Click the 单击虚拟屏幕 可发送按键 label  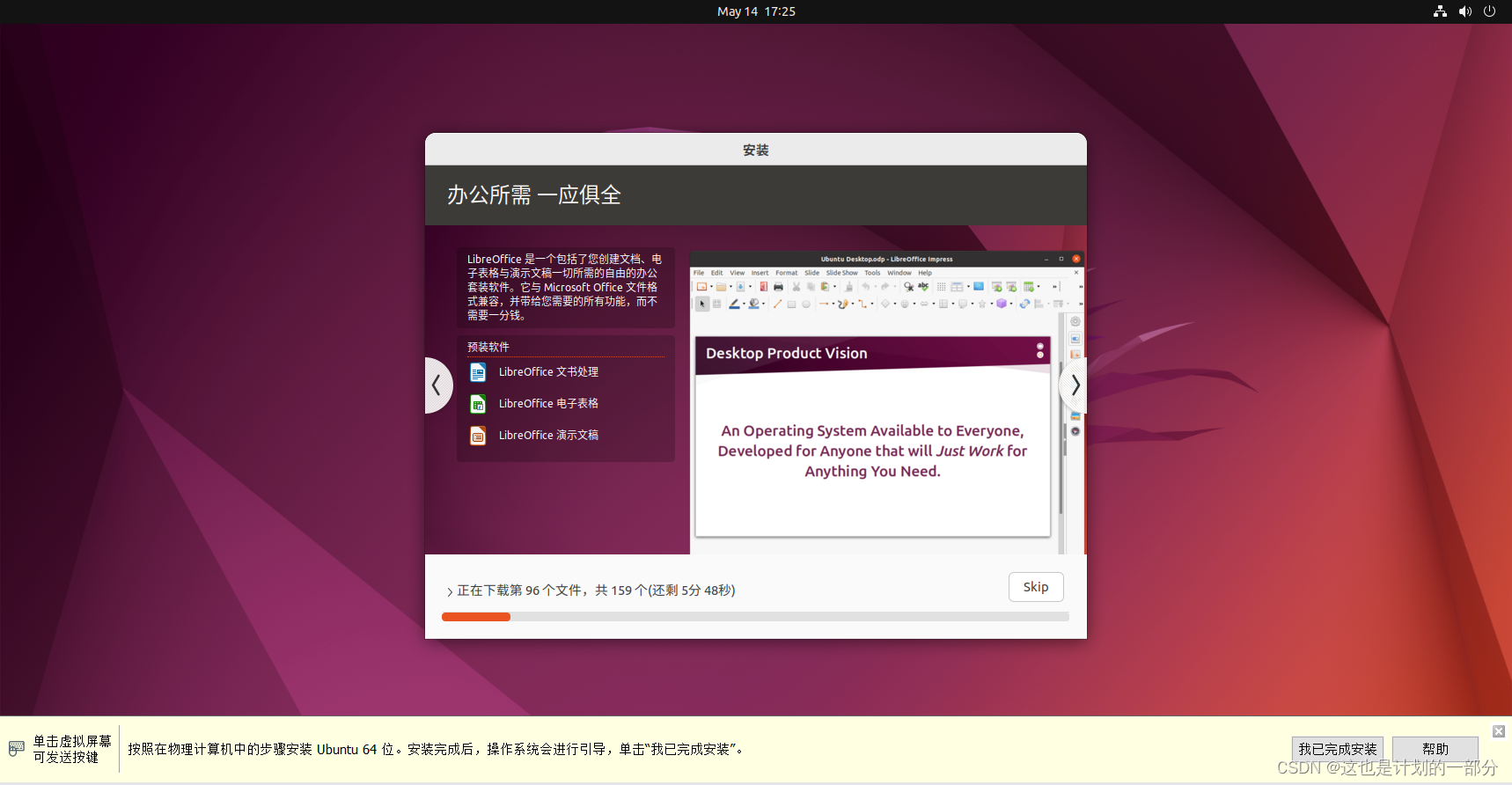(72, 749)
